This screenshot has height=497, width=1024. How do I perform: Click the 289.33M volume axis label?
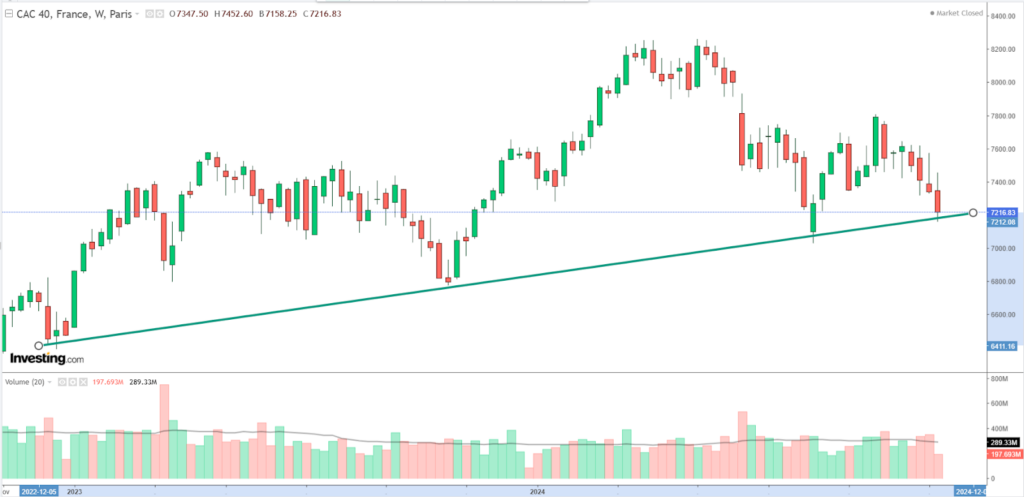coord(1001,442)
